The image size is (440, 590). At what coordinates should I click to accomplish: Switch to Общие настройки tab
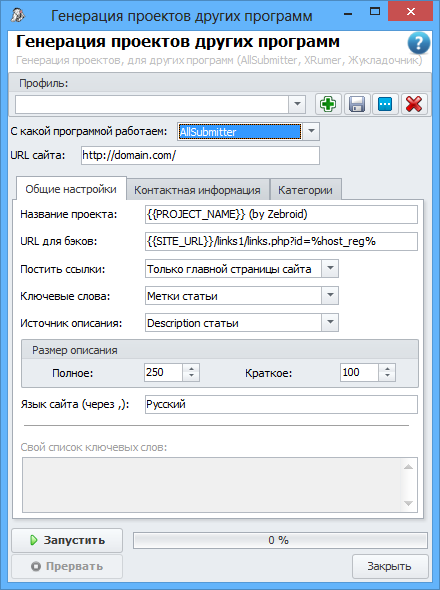click(x=71, y=189)
